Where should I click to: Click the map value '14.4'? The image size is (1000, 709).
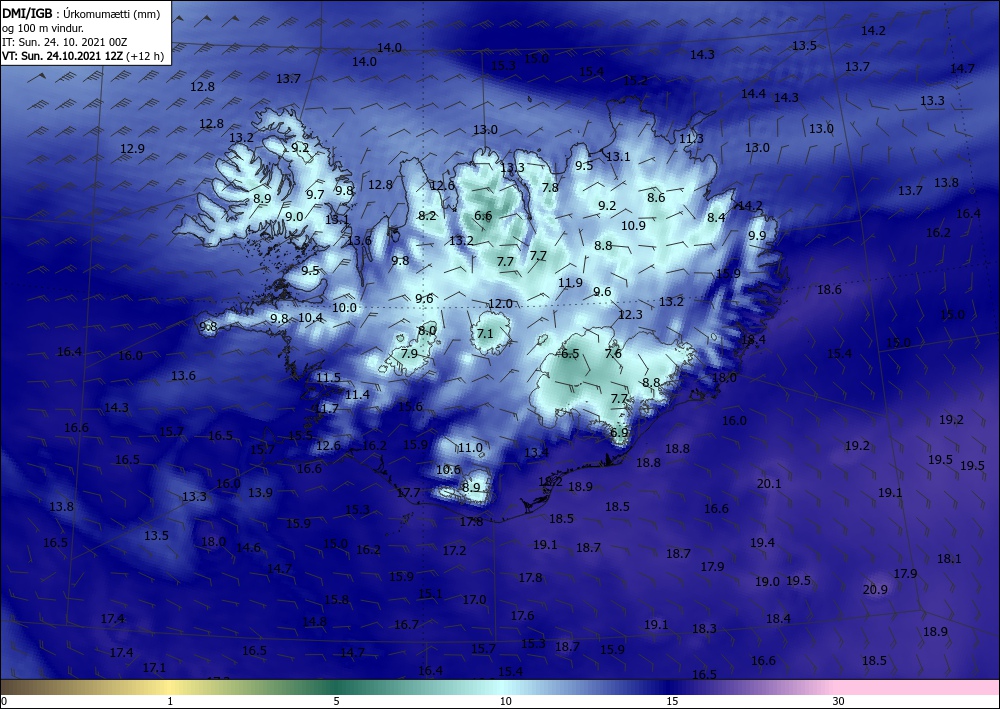[753, 94]
